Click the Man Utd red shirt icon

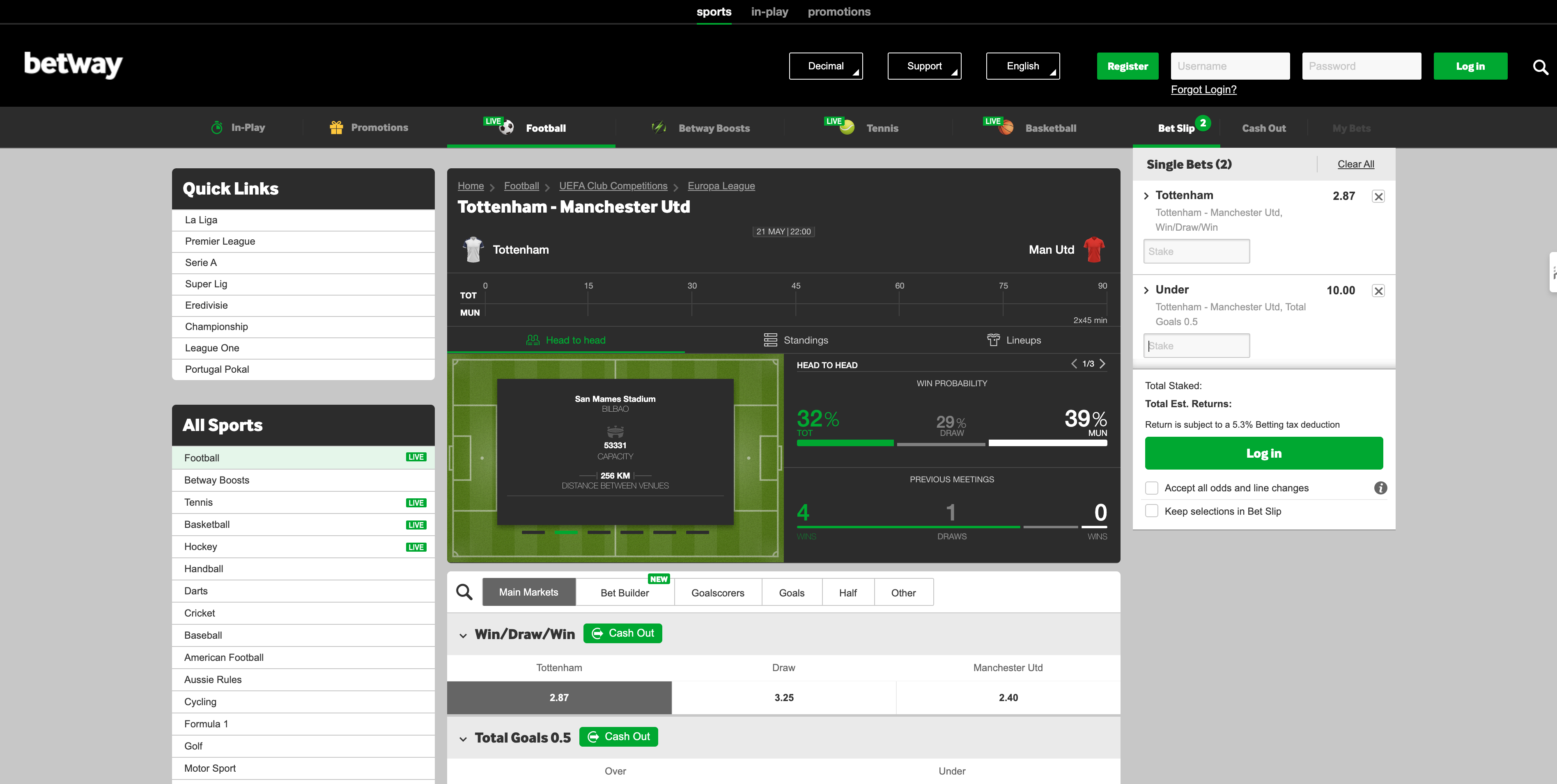1094,250
